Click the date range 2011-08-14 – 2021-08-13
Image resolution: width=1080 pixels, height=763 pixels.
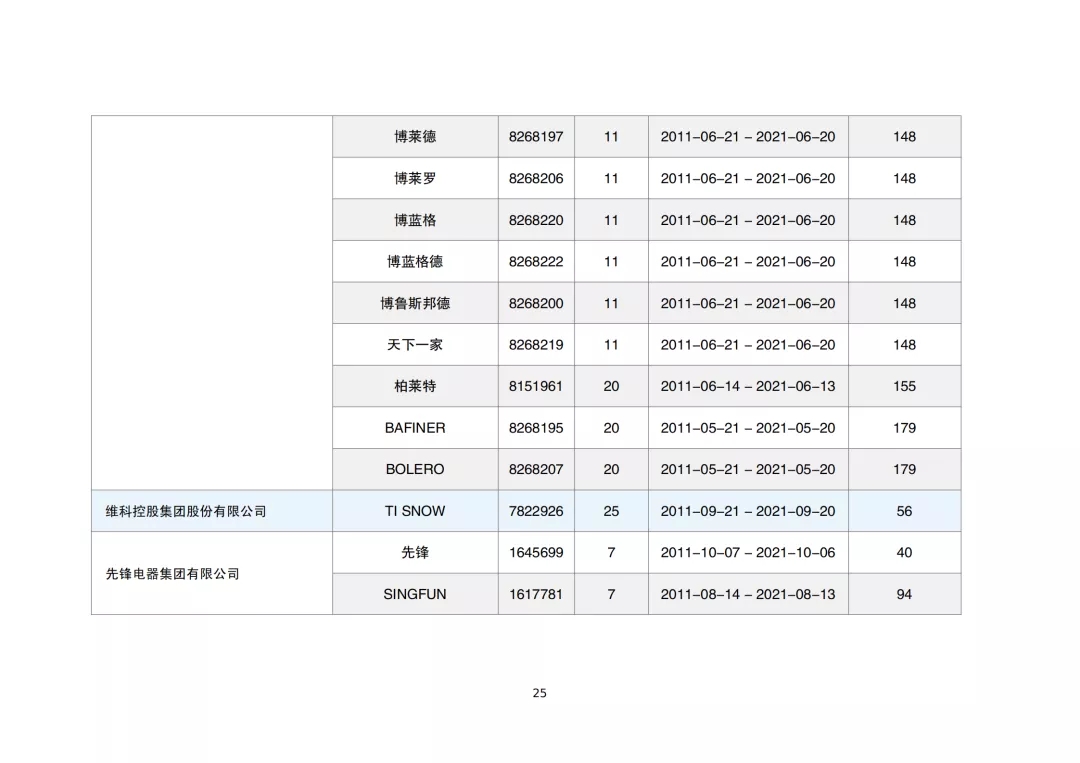(748, 594)
